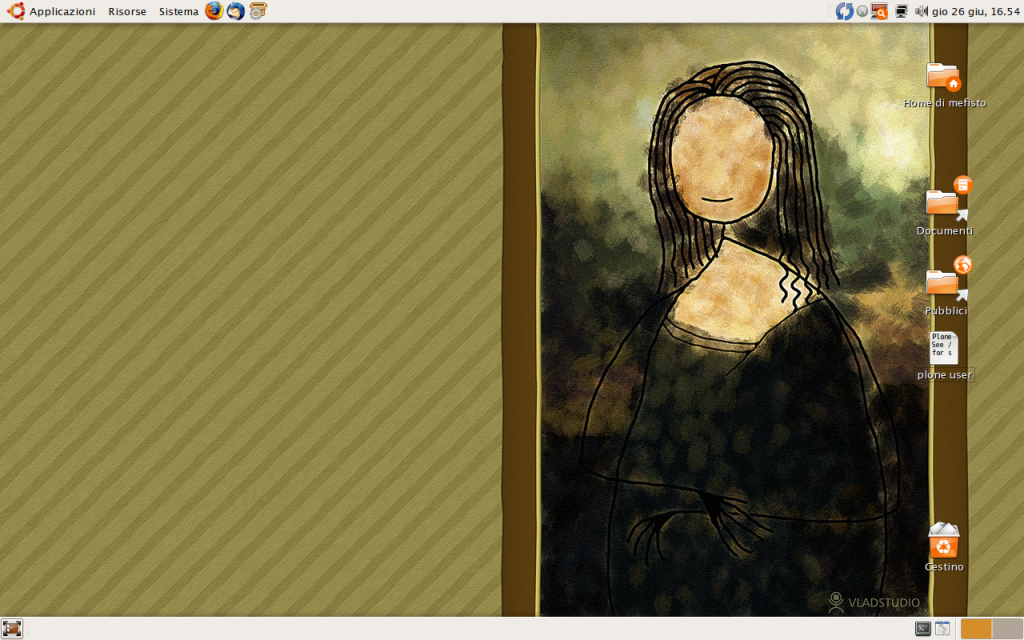Screen dimensions: 1024x640
Task: Click the volume speaker icon
Action: pyautogui.click(x=921, y=11)
